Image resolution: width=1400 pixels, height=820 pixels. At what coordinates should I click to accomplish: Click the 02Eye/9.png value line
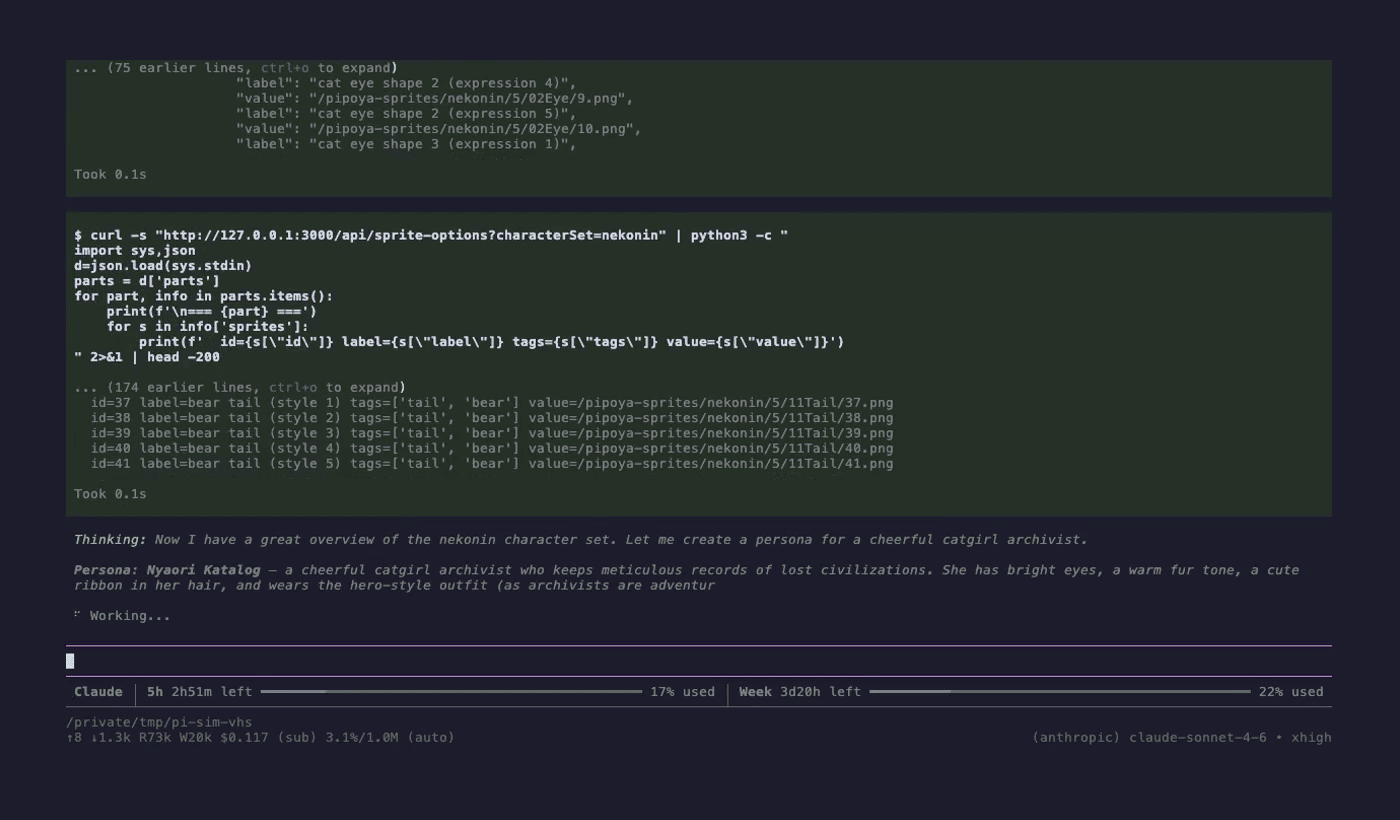click(x=435, y=98)
